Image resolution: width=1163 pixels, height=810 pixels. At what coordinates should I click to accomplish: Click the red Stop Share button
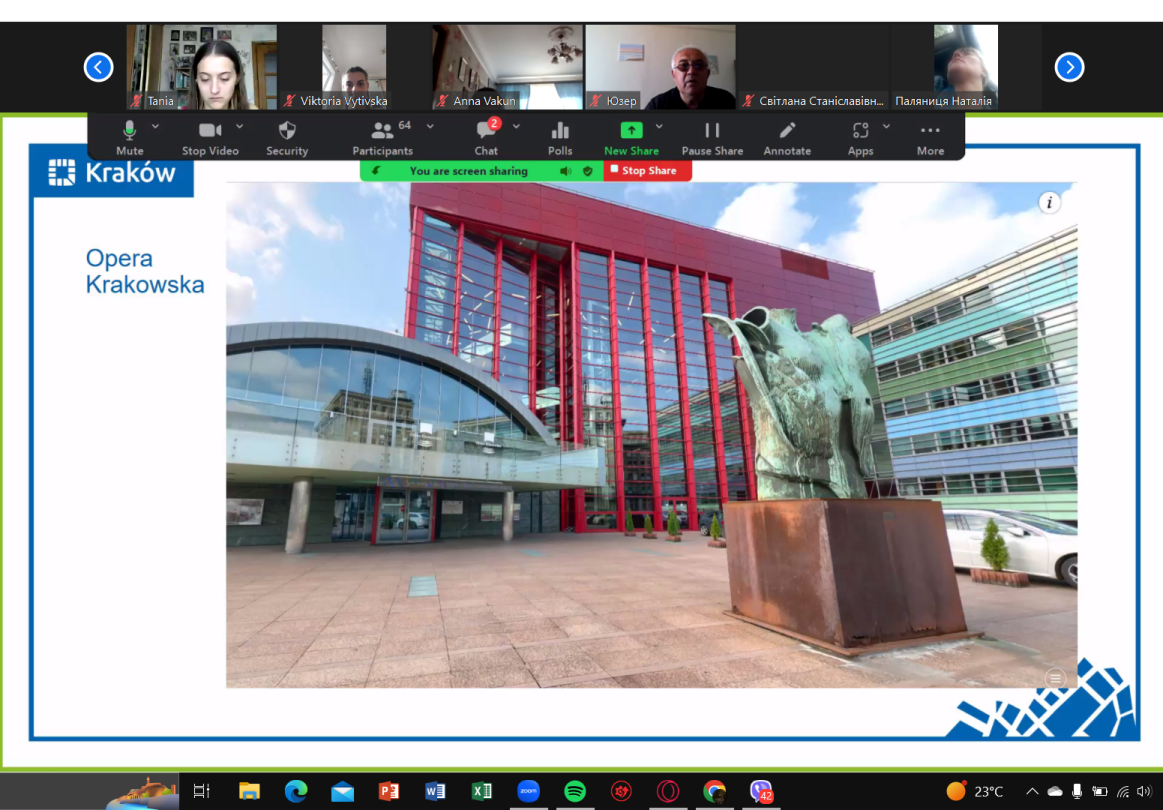coord(648,171)
